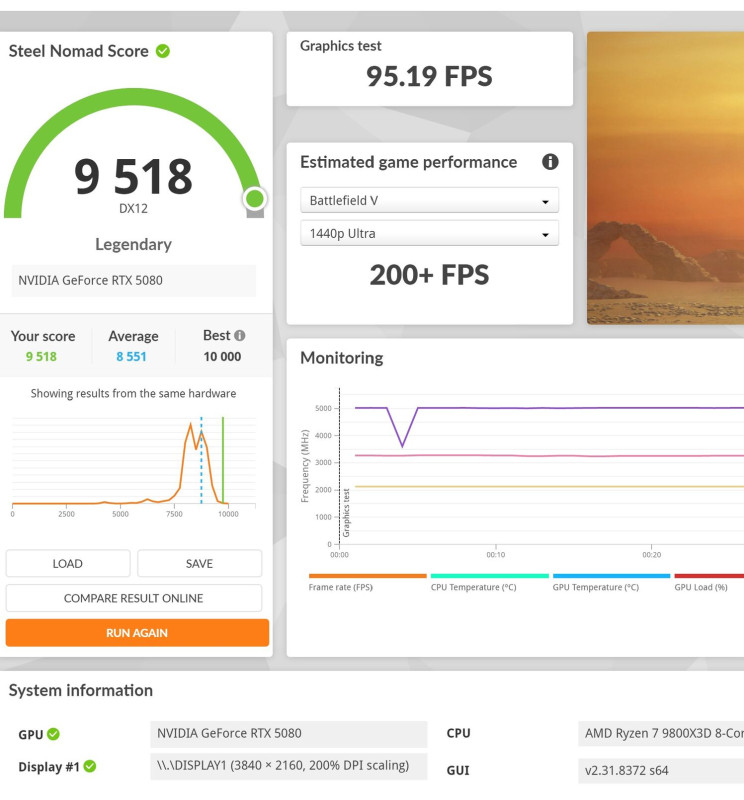Click the Display #1 value \\.\DISPLAY1 (3840 × 2160)
Viewport: 744px width, 800px height.
click(288, 766)
